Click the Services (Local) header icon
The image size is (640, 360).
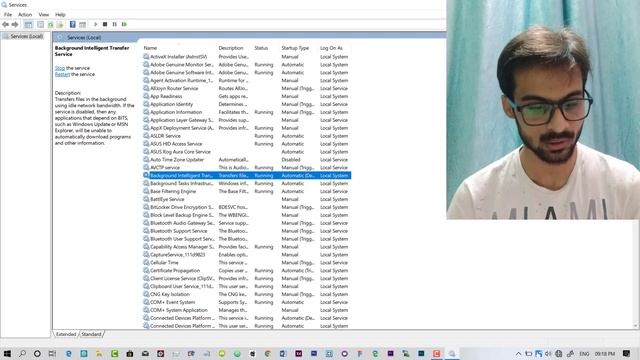(60, 37)
